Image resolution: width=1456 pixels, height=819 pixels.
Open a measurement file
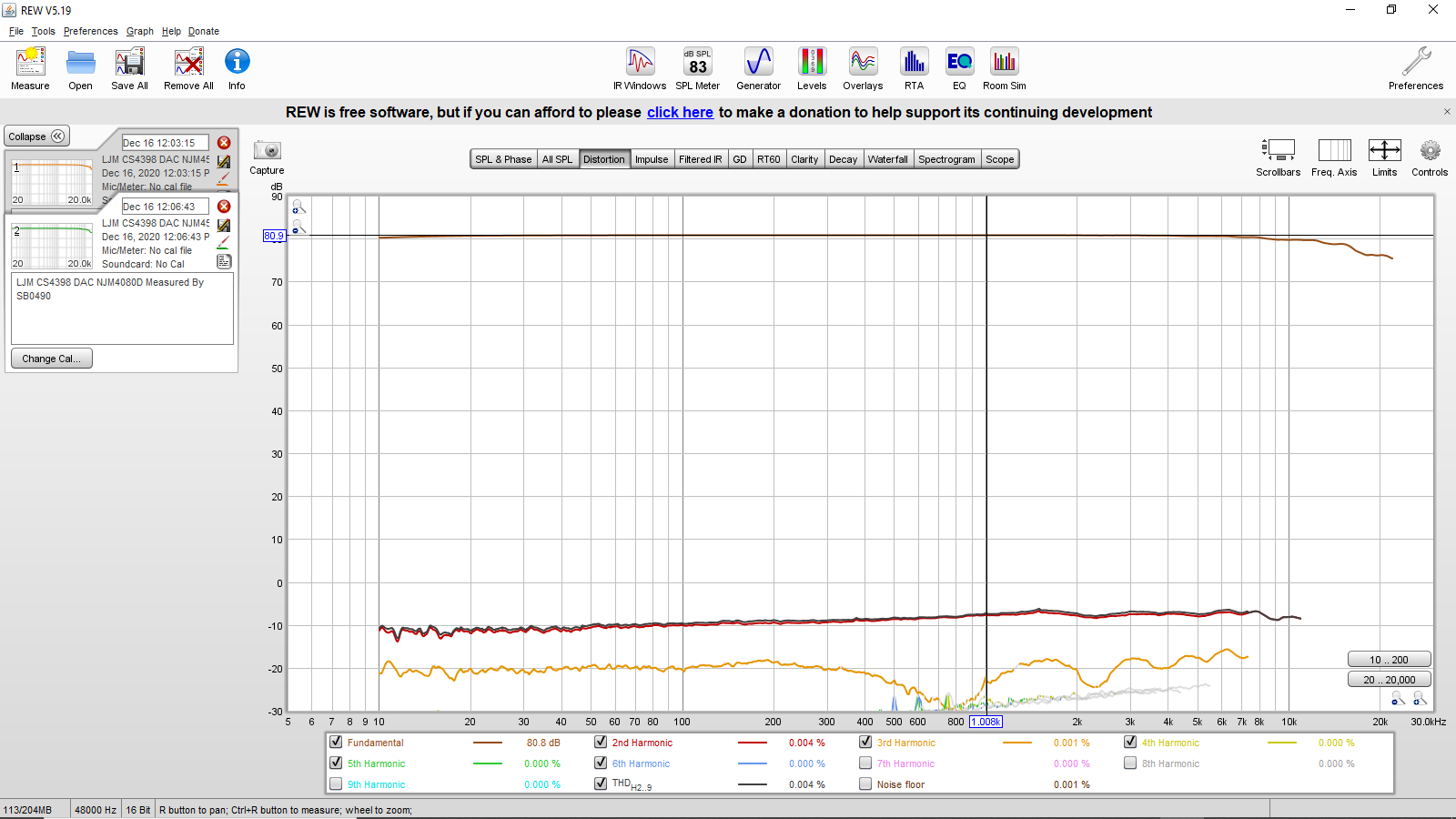(x=80, y=69)
